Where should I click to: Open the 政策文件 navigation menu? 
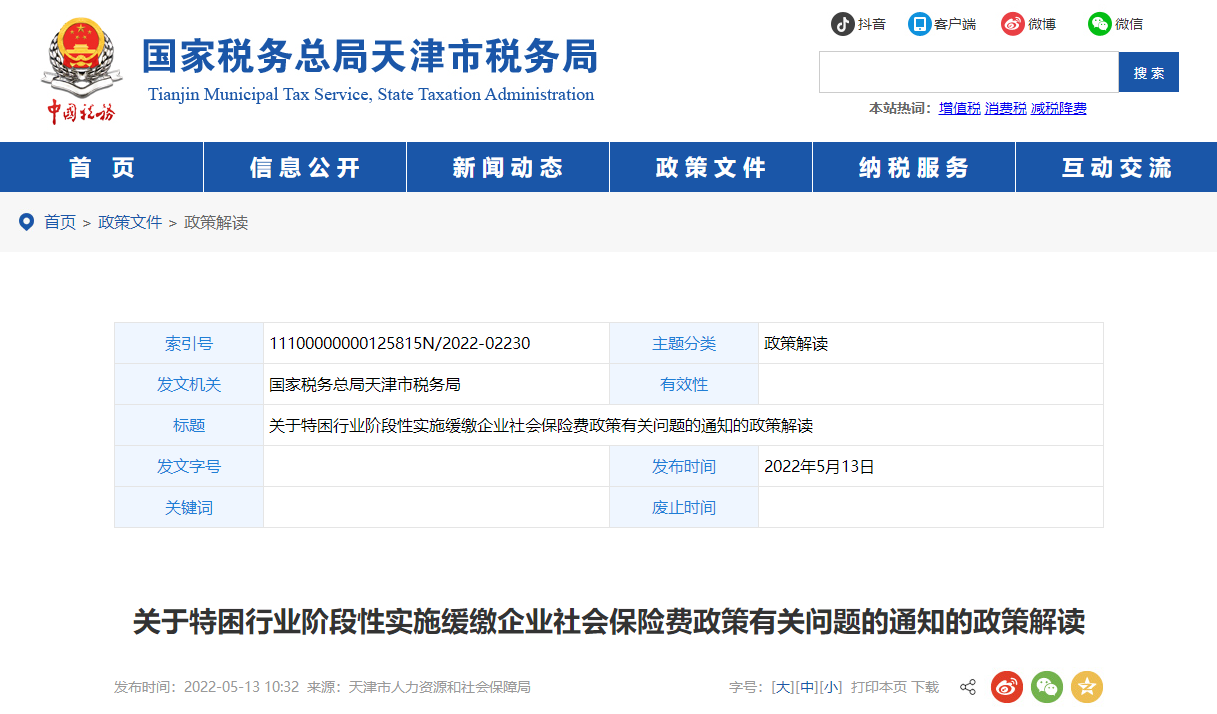(x=710, y=166)
